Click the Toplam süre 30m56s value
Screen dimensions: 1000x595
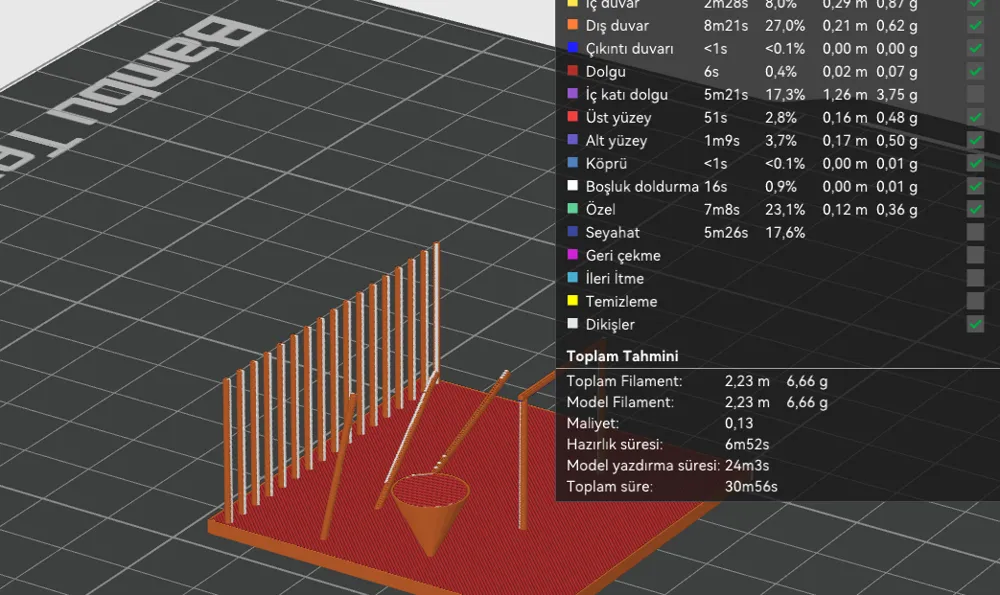[751, 486]
